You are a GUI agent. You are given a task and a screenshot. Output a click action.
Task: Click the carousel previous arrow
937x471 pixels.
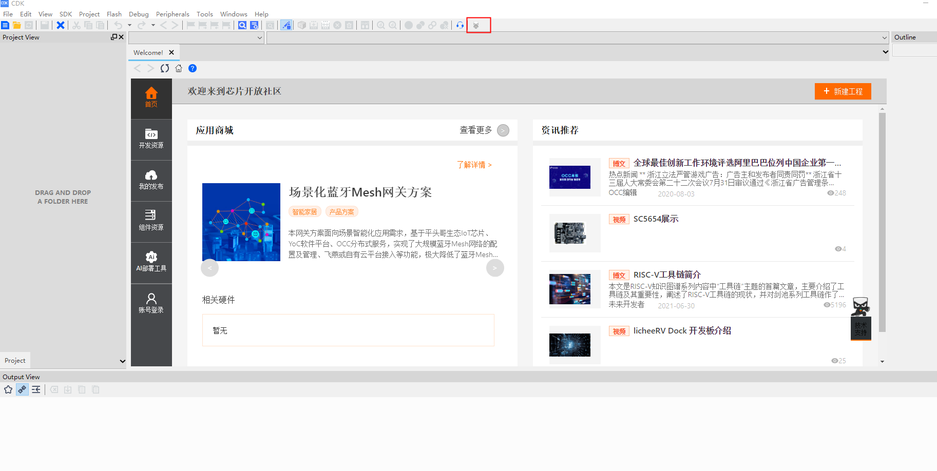click(210, 268)
